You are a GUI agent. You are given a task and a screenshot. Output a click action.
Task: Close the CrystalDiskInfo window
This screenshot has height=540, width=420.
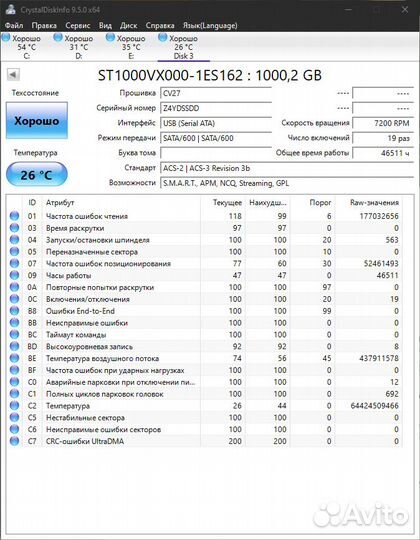(x=405, y=10)
